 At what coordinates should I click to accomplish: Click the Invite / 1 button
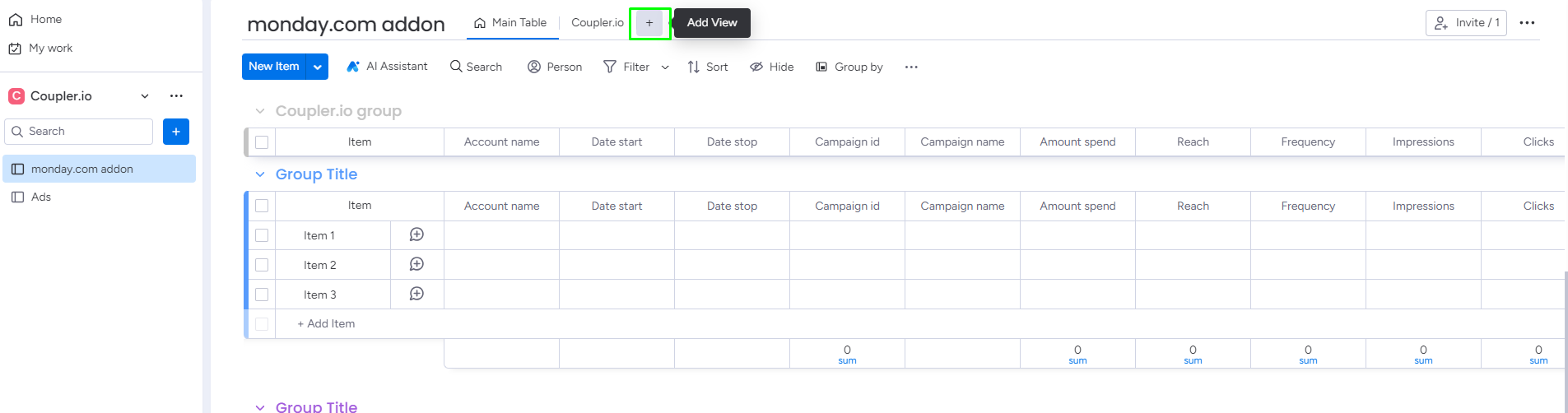pyautogui.click(x=1465, y=23)
